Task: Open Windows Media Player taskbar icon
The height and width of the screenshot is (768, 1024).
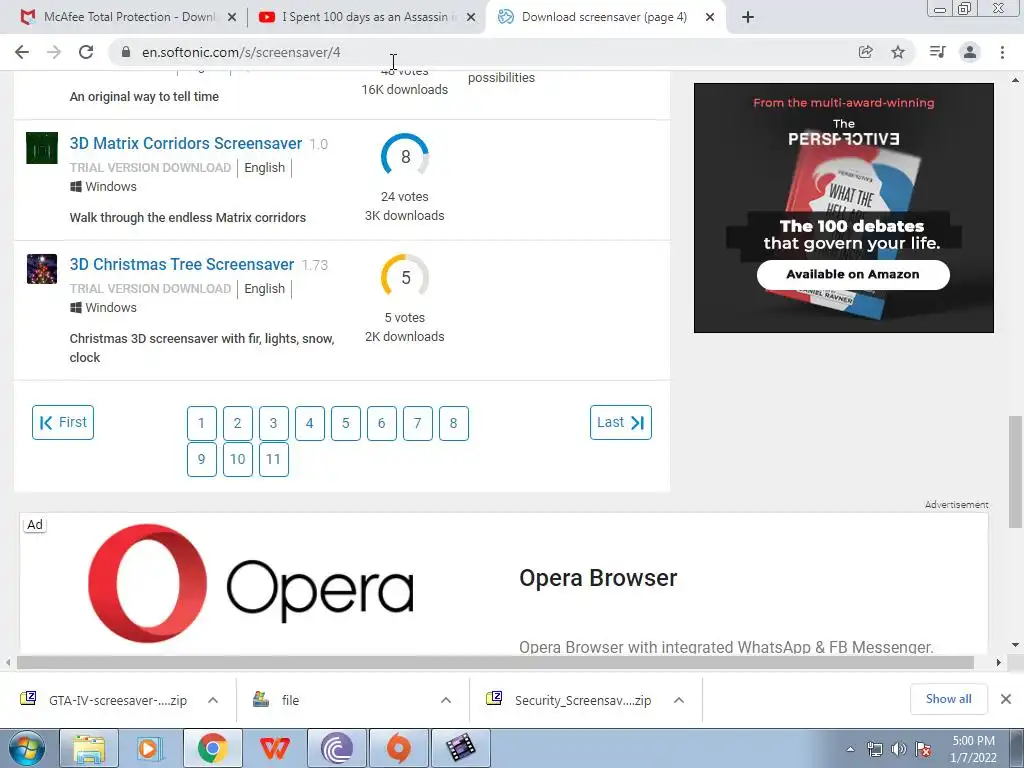Action: click(151, 748)
